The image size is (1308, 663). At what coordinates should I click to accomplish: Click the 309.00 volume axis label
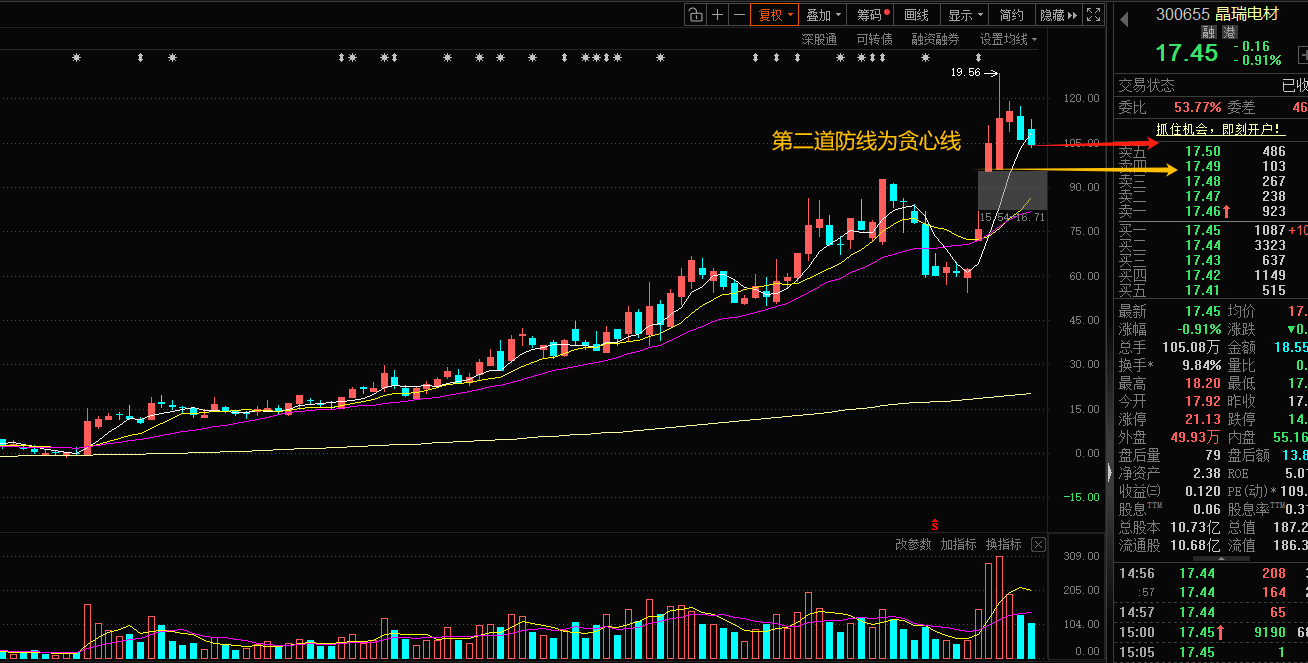1082,556
